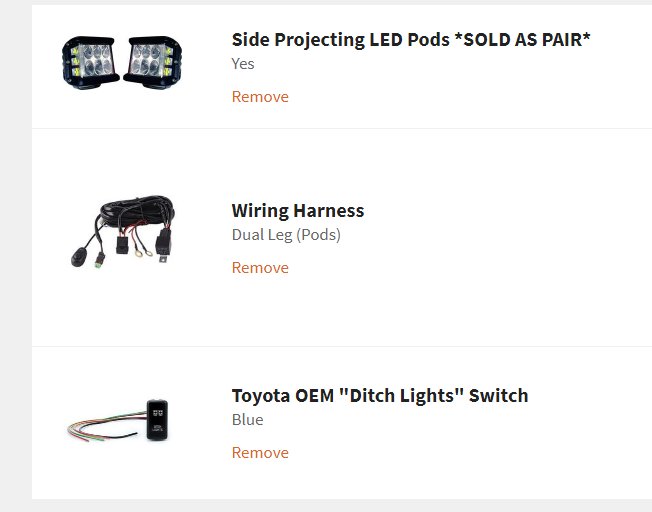This screenshot has height=512, width=652.
Task: Open the Wiring Harness product image
Action: click(x=123, y=231)
